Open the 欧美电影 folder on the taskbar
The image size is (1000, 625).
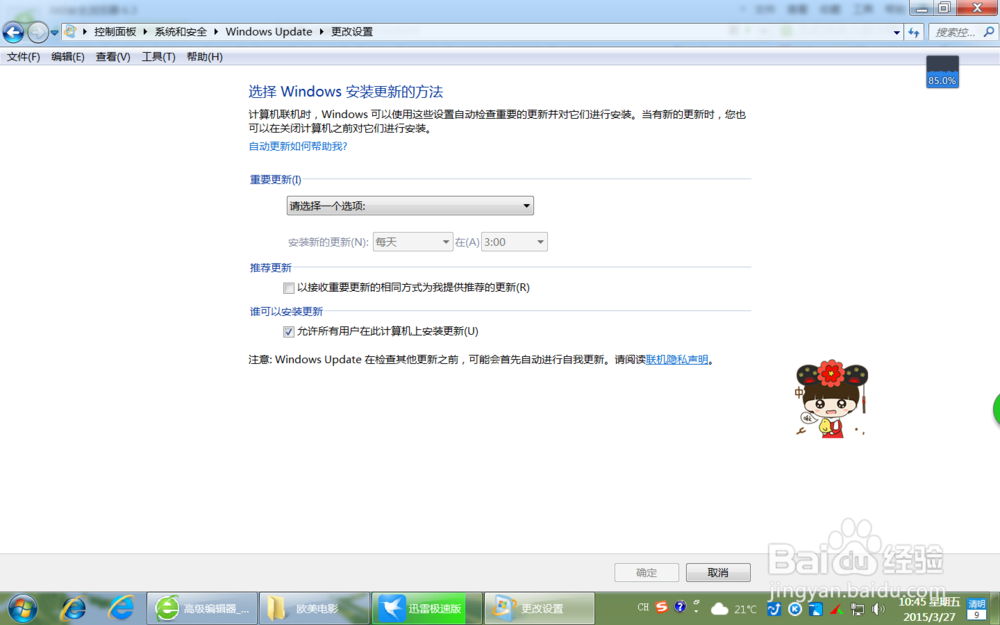click(x=314, y=607)
